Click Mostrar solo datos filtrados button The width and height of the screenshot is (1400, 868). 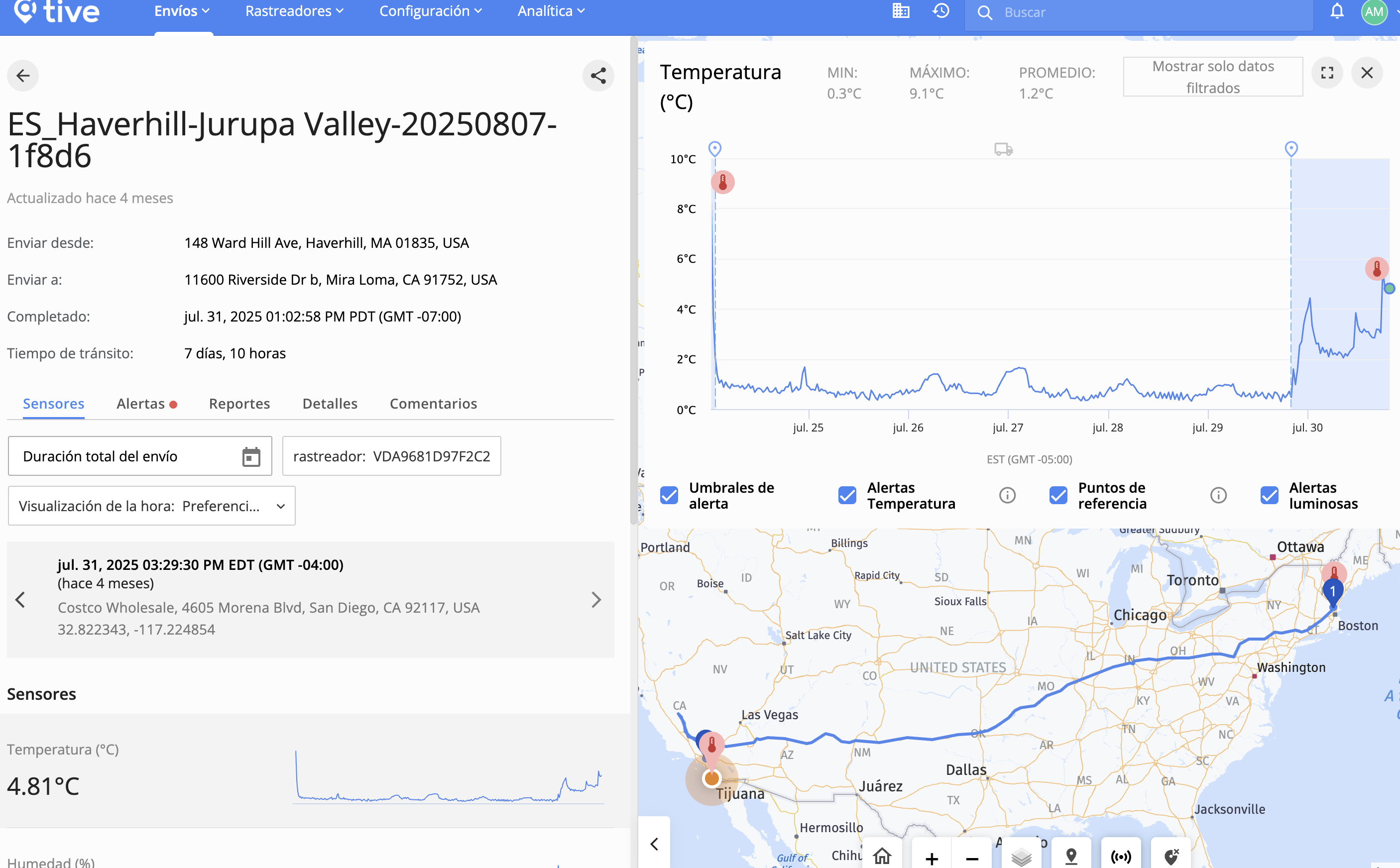[x=1212, y=77]
